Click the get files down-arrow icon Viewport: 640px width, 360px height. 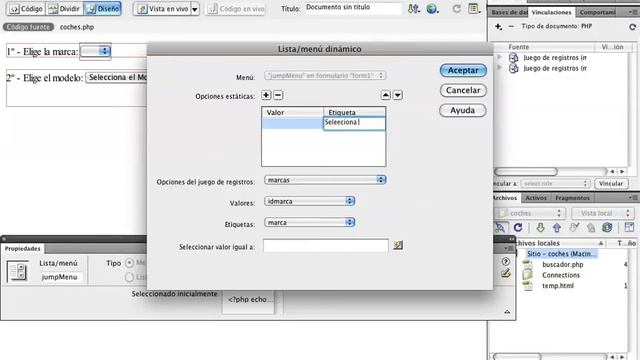540,227
